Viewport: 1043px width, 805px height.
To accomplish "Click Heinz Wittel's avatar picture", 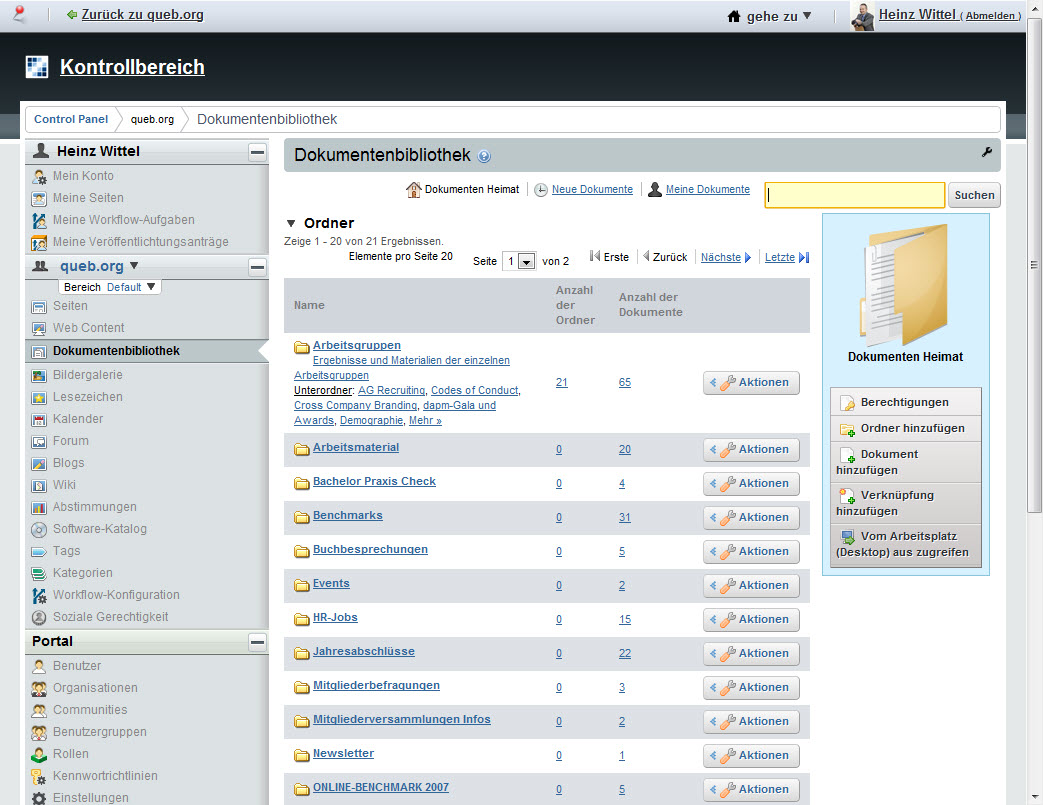I will tap(862, 16).
